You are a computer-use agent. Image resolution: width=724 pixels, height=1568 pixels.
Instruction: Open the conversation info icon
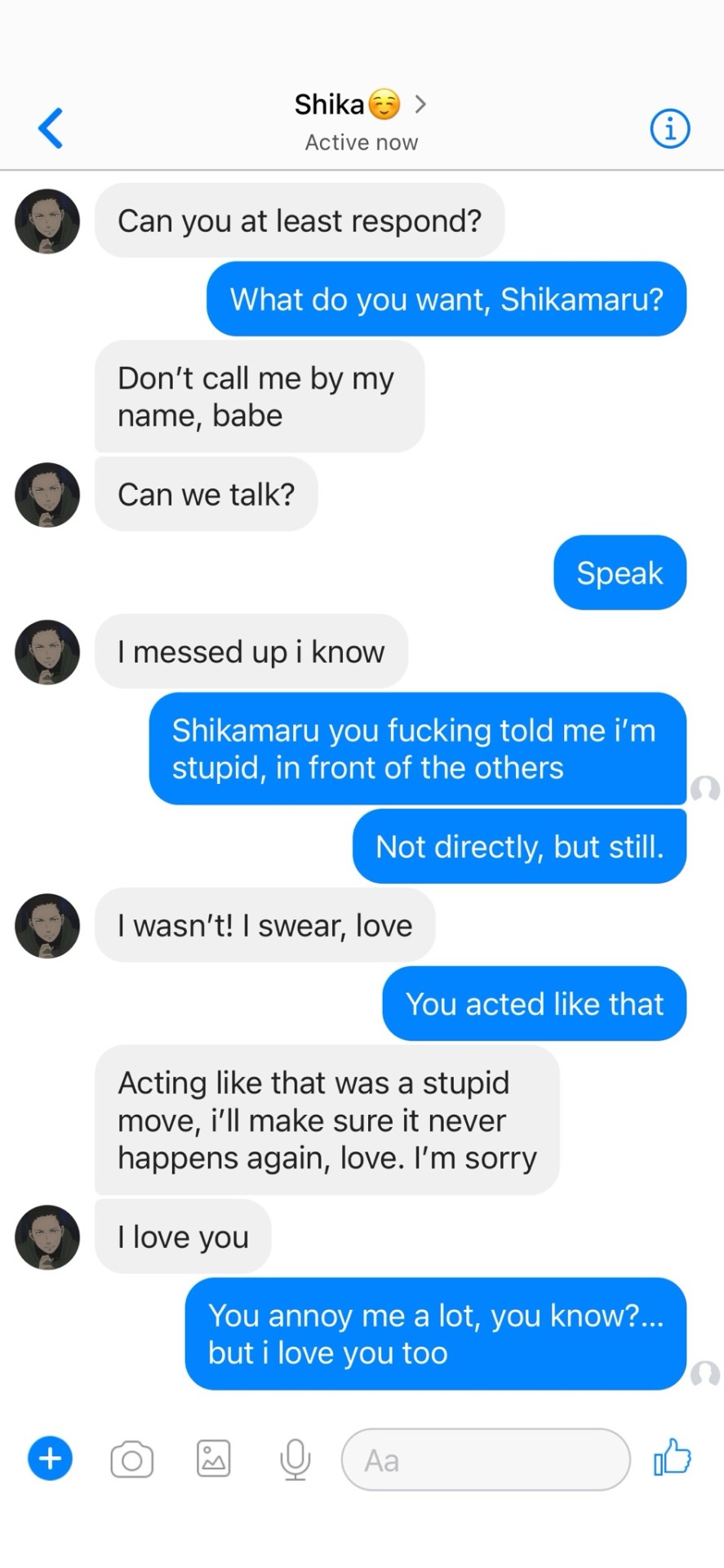point(669,128)
